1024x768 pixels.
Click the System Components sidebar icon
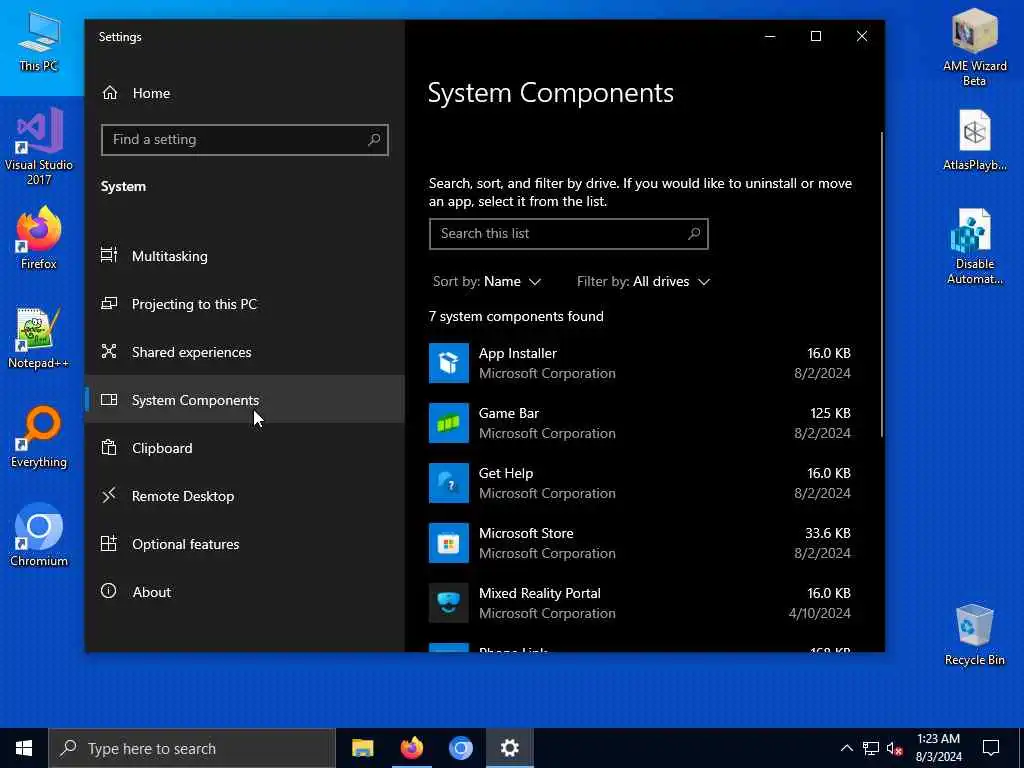(x=109, y=400)
